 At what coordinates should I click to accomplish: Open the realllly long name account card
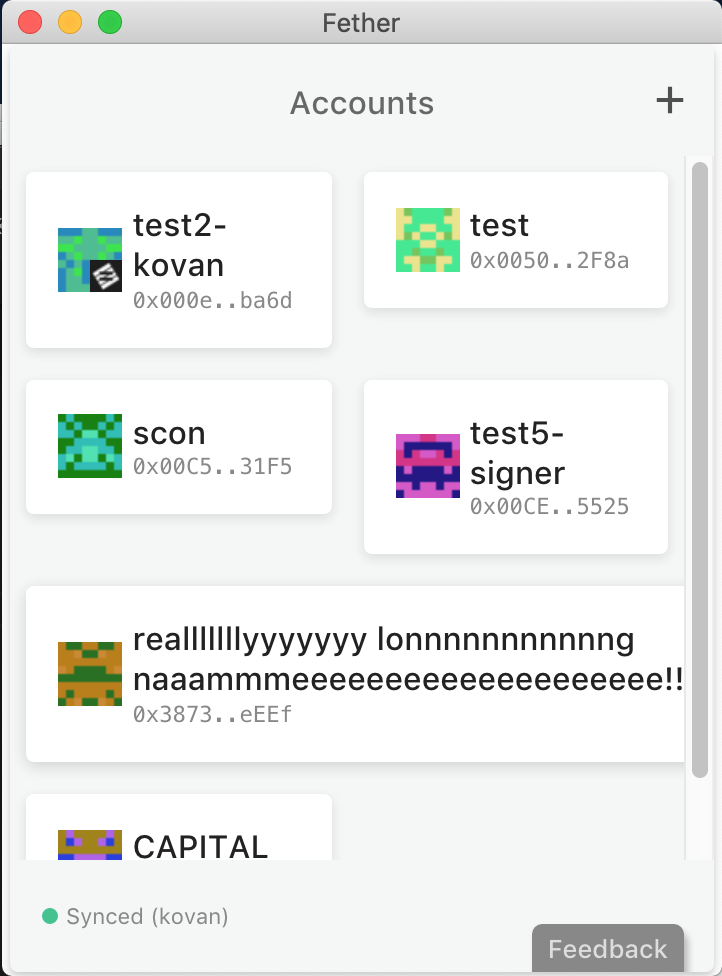(355, 673)
